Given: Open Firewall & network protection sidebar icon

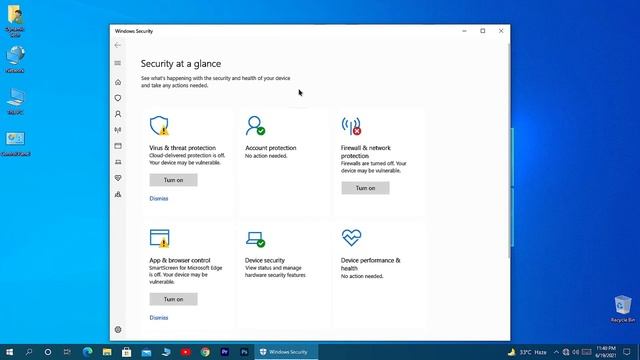Looking at the screenshot, I should (x=118, y=130).
